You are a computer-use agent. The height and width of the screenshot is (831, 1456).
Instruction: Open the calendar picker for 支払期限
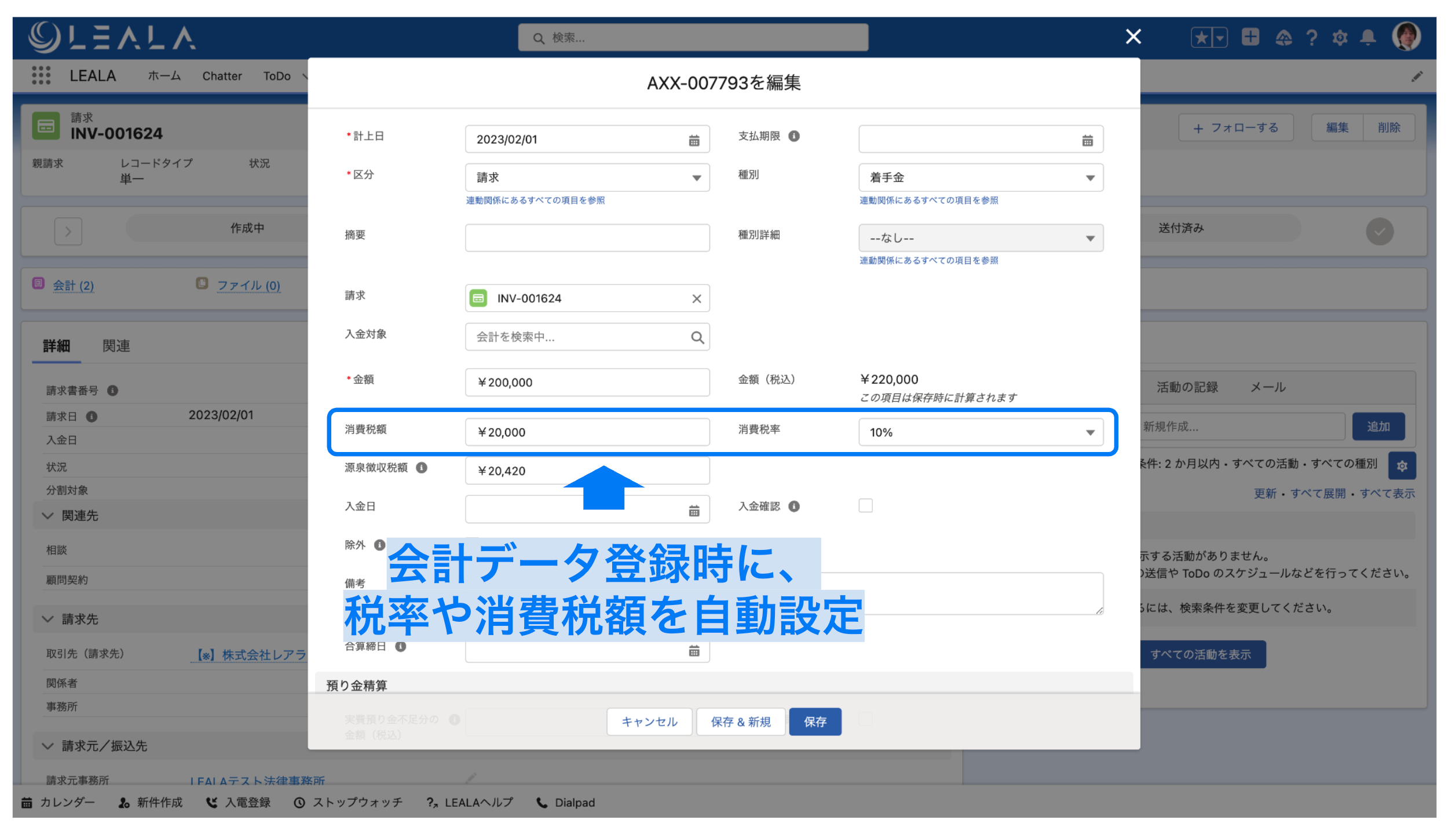click(1087, 140)
